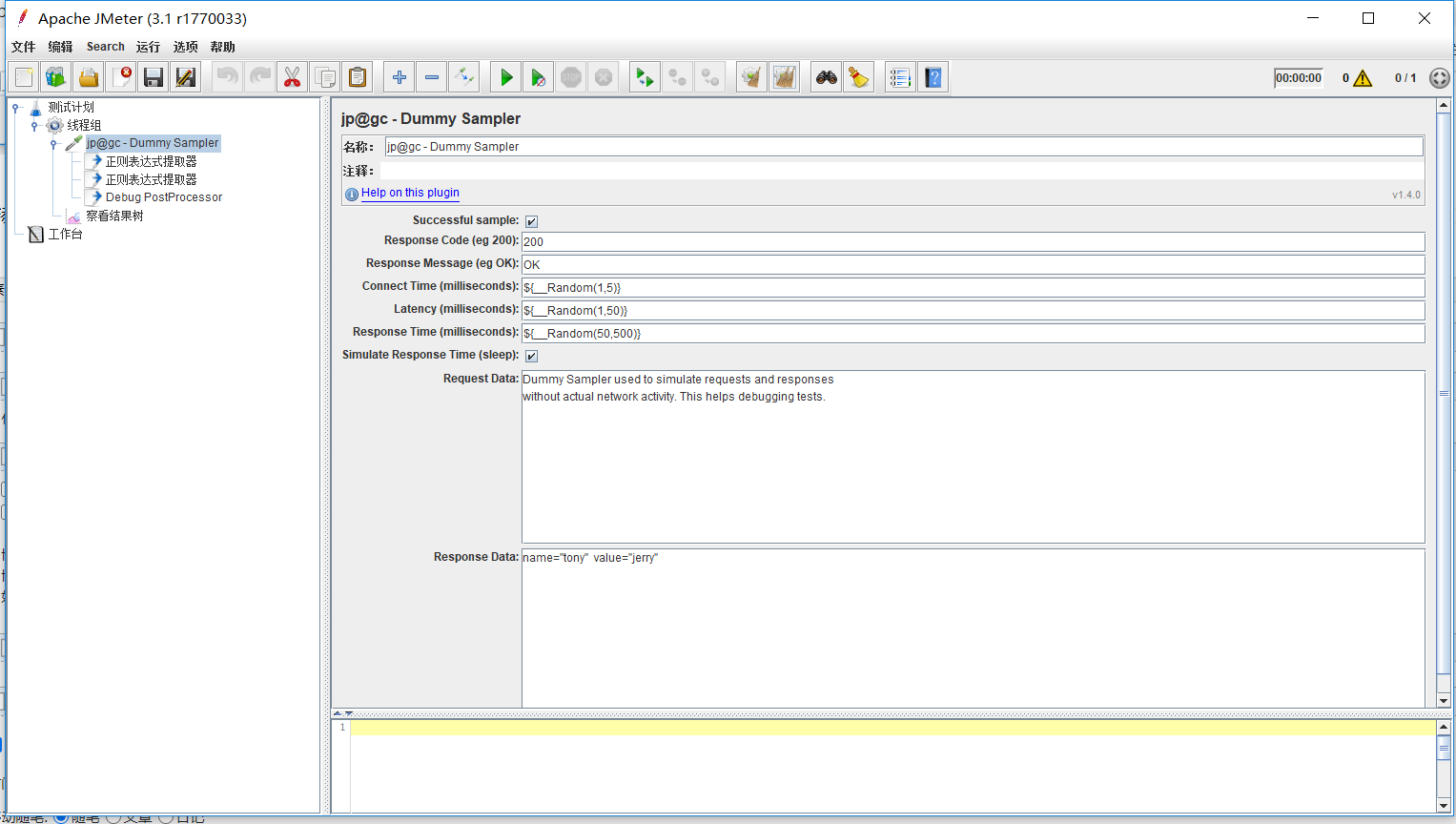Paste element using clipboard icon

pyautogui.click(x=358, y=77)
